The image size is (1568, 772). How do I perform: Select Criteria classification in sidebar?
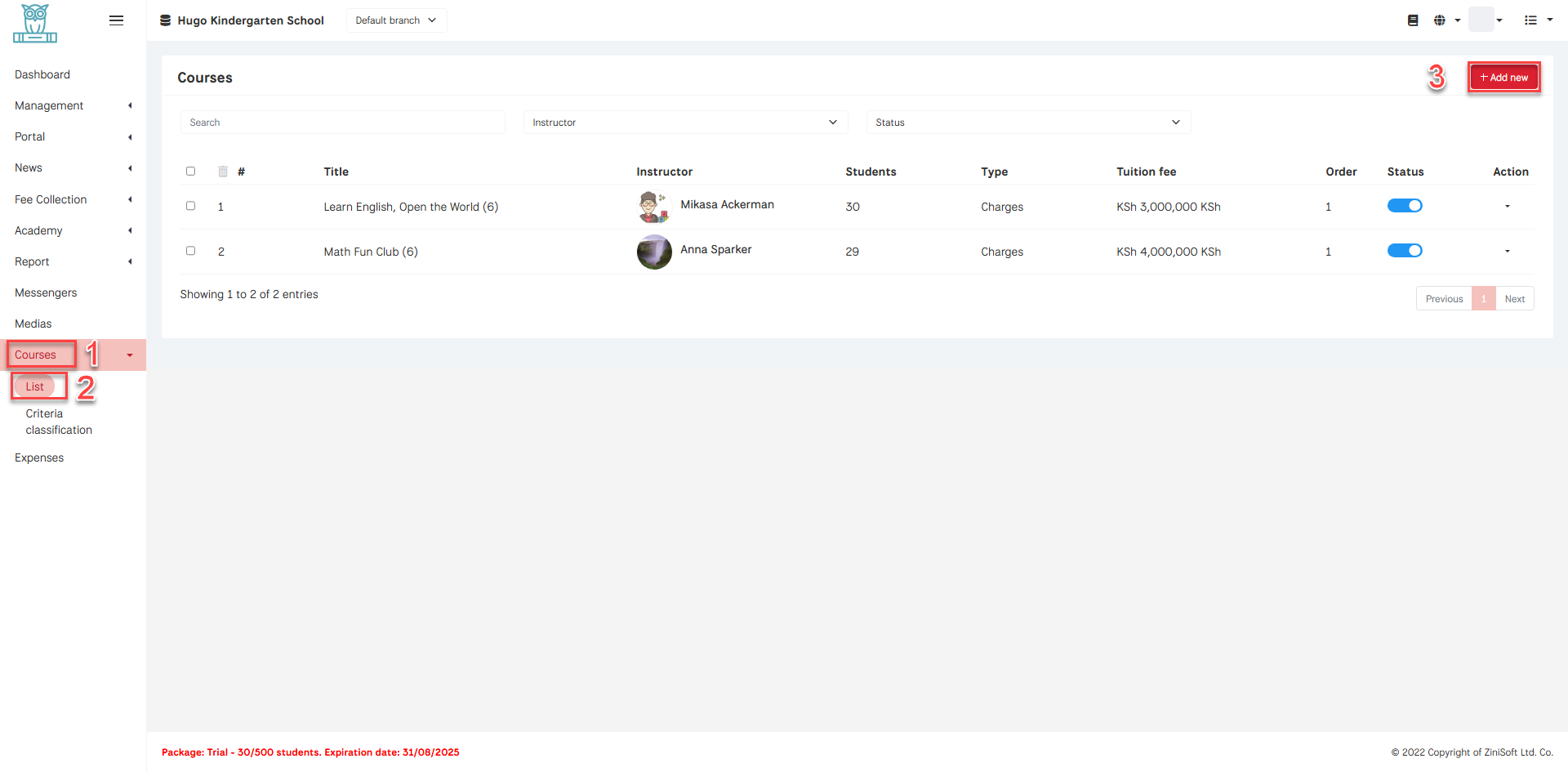59,422
